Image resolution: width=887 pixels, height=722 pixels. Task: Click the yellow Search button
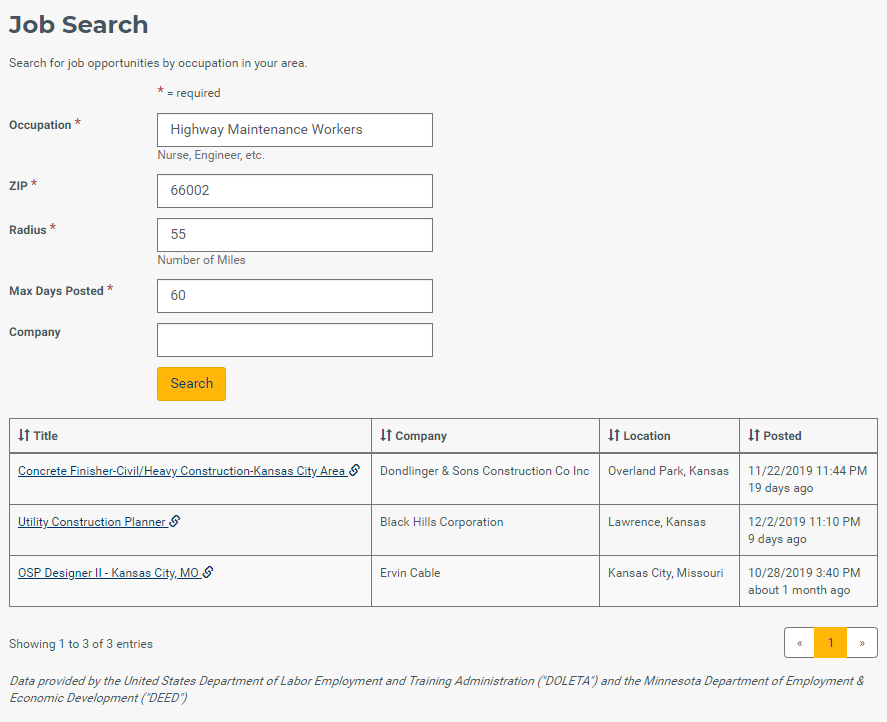[191, 384]
